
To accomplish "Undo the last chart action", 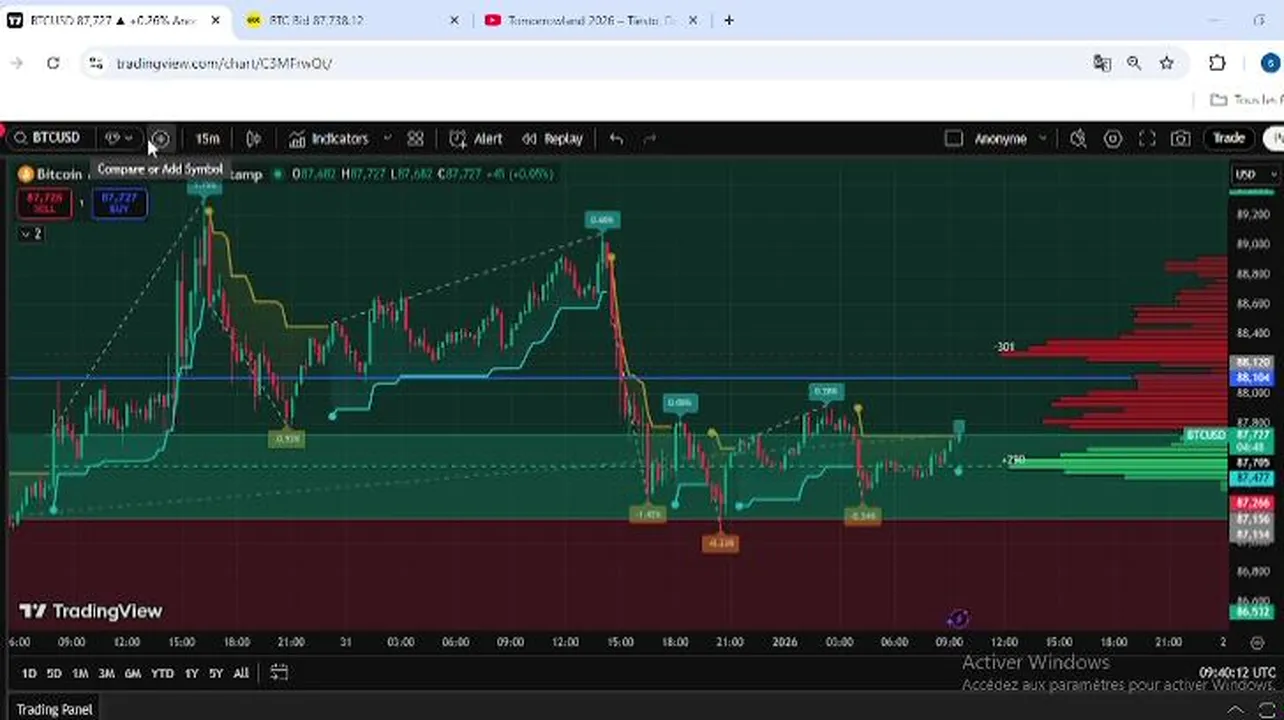I will (616, 139).
